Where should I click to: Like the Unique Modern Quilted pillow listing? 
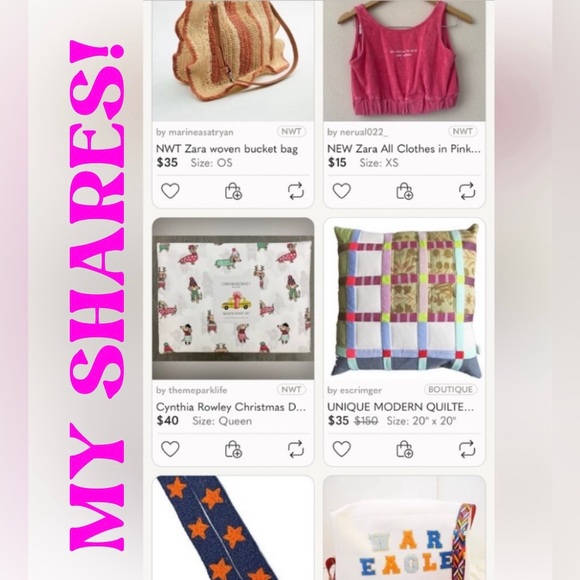341,449
